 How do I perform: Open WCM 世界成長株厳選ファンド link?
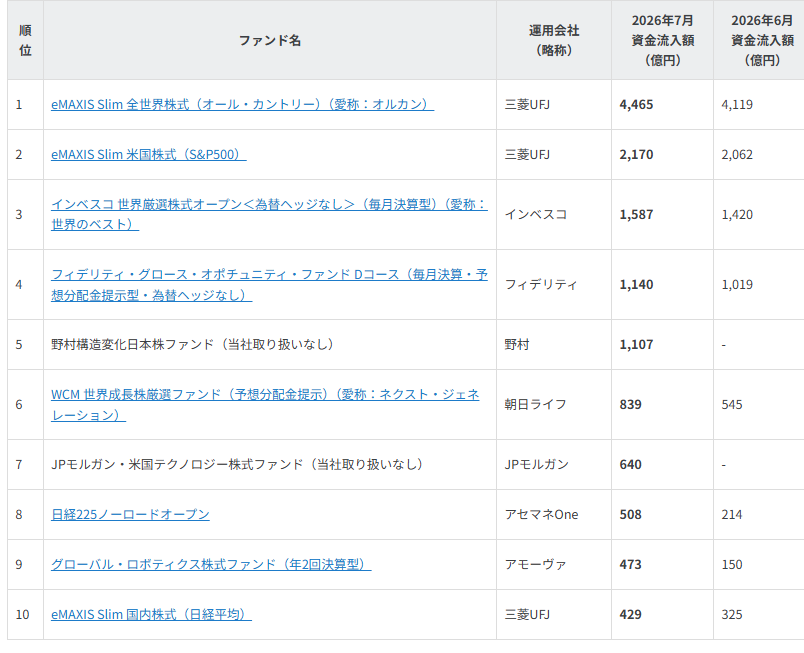coord(266,404)
